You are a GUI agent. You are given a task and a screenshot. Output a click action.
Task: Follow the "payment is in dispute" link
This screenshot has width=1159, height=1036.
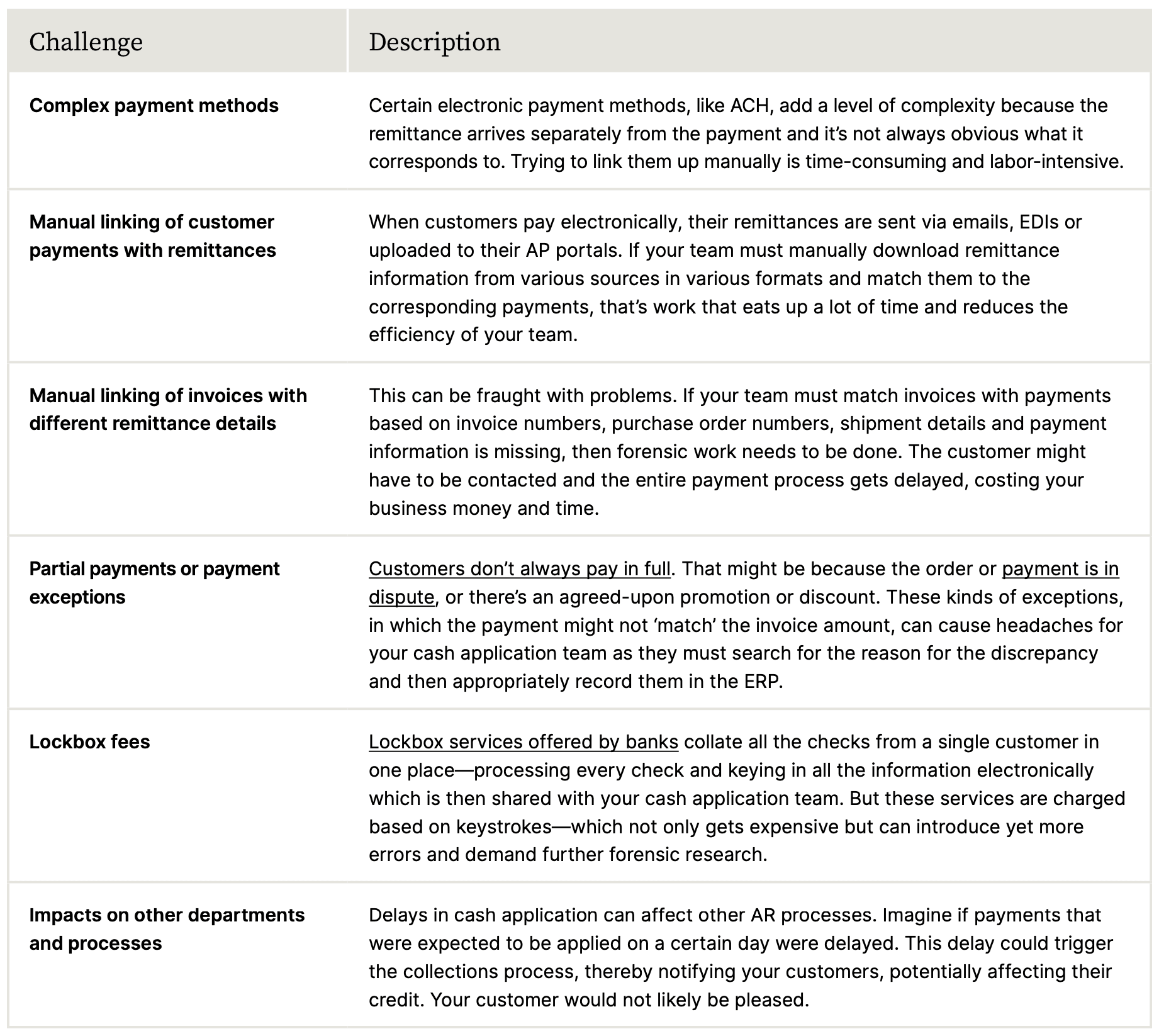(x=1060, y=569)
